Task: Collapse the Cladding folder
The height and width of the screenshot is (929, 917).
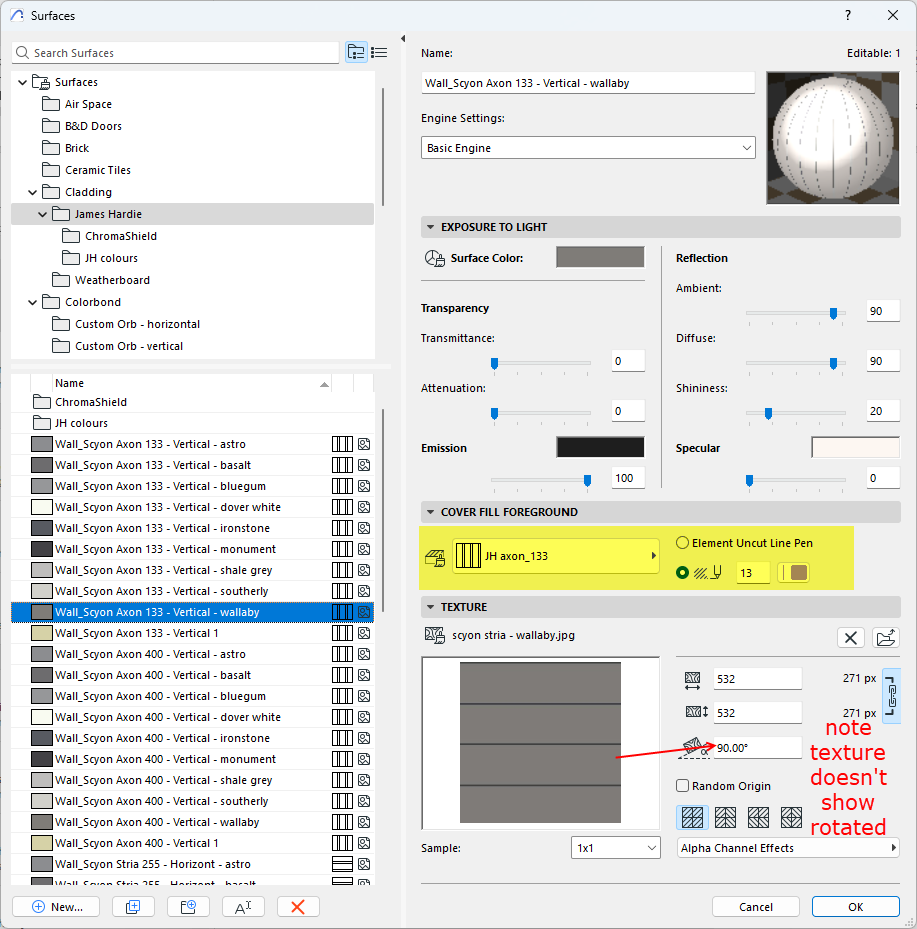Action: (x=33, y=192)
